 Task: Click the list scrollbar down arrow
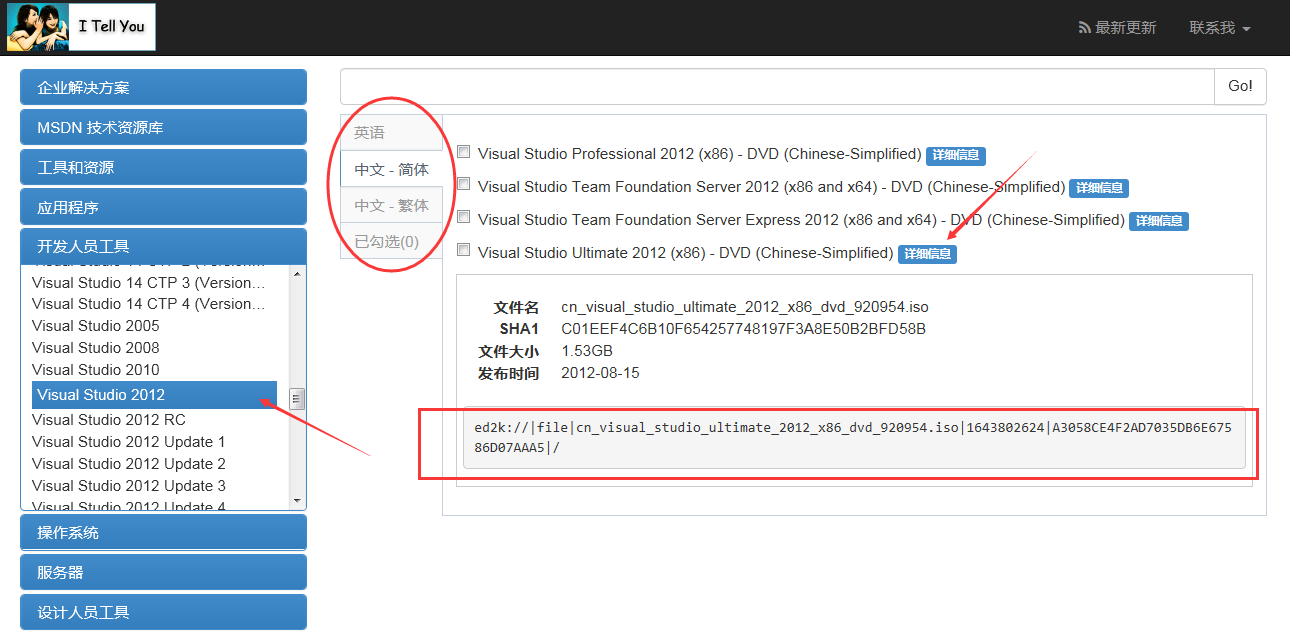point(297,500)
